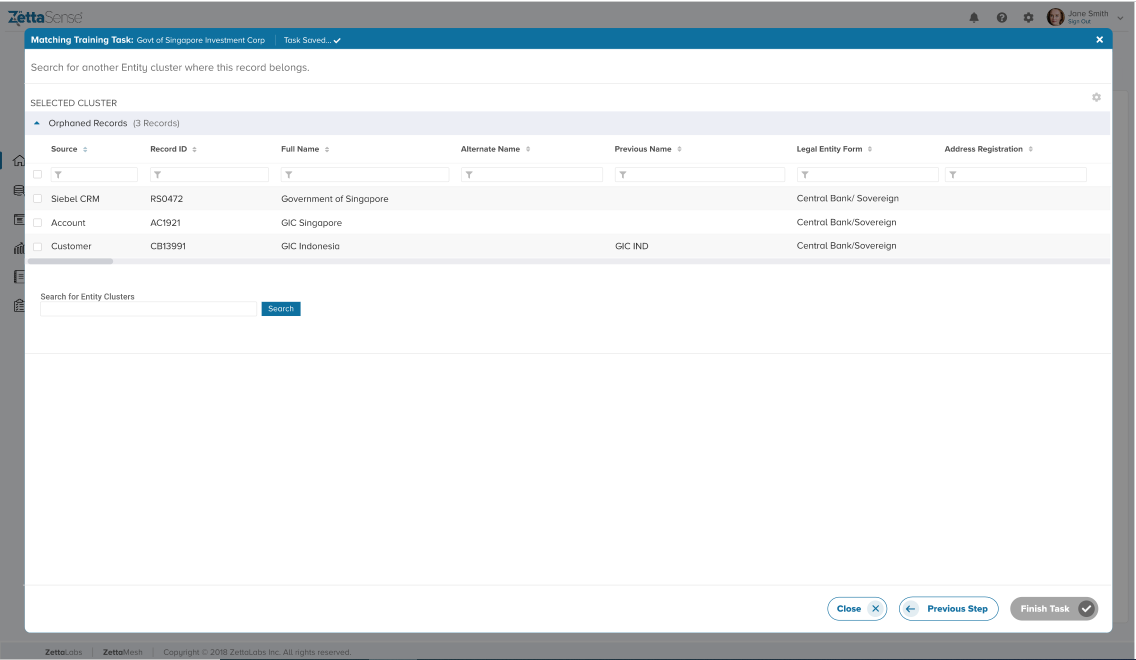1136x660 pixels.
Task: Tick the Account AC1921 row checkbox
Action: pos(38,222)
